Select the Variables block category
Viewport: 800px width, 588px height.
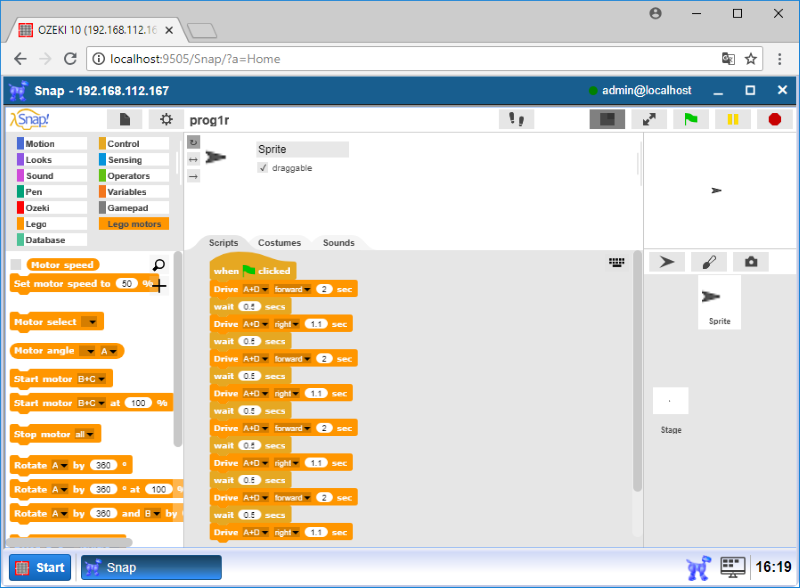click(134, 192)
